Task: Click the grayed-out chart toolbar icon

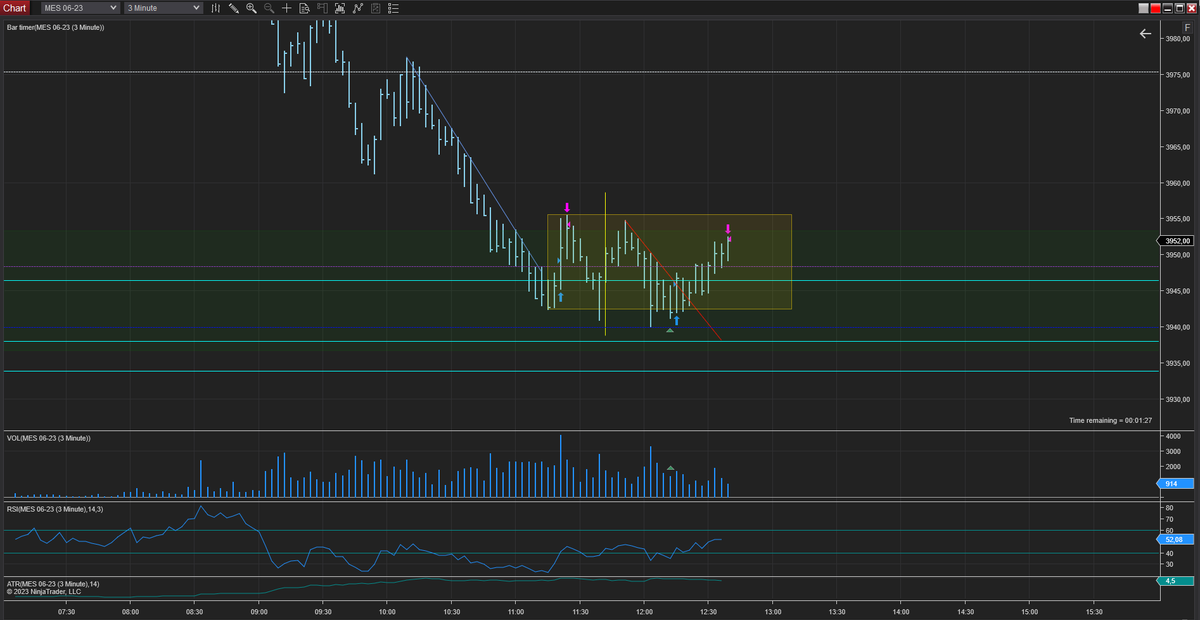Action: point(375,8)
